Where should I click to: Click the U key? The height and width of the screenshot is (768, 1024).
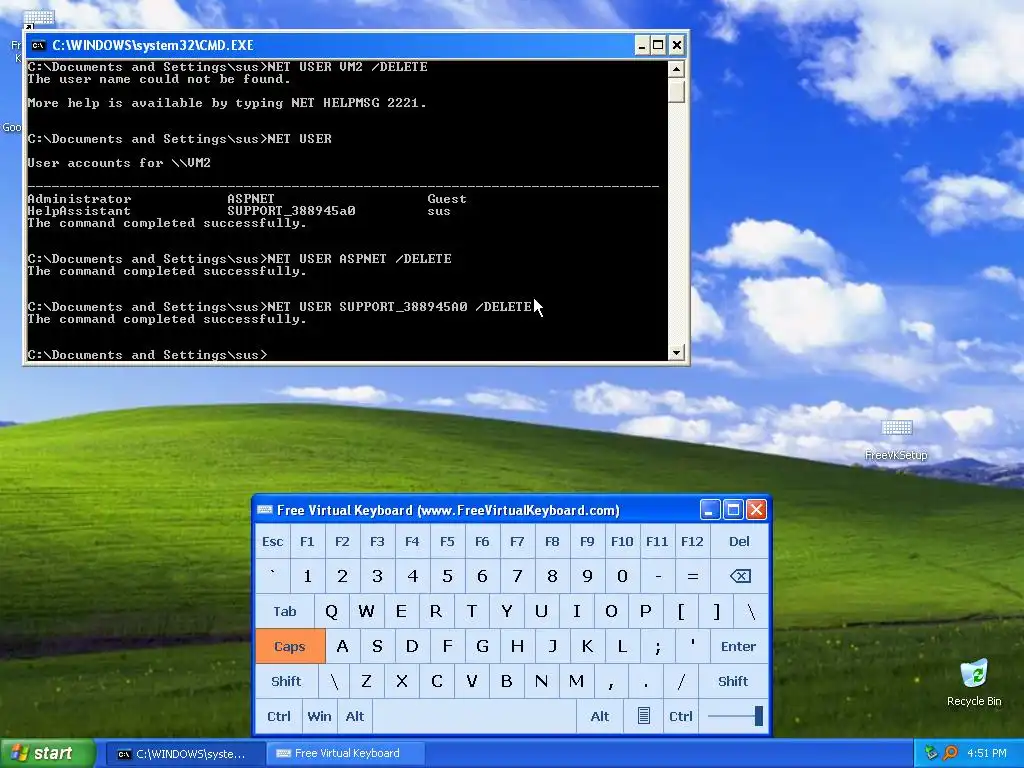[x=541, y=611]
